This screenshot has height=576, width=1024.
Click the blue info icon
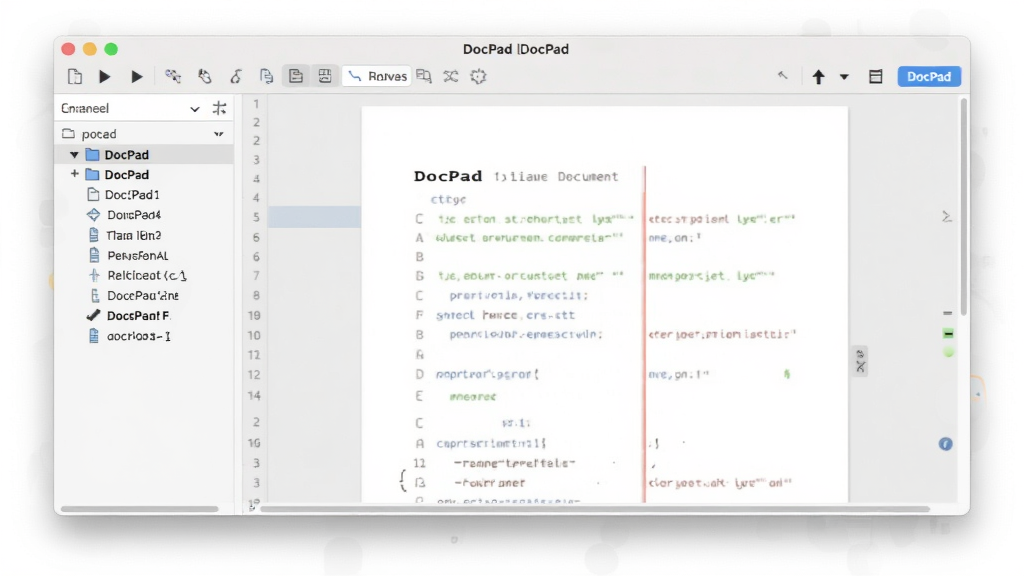[x=946, y=444]
